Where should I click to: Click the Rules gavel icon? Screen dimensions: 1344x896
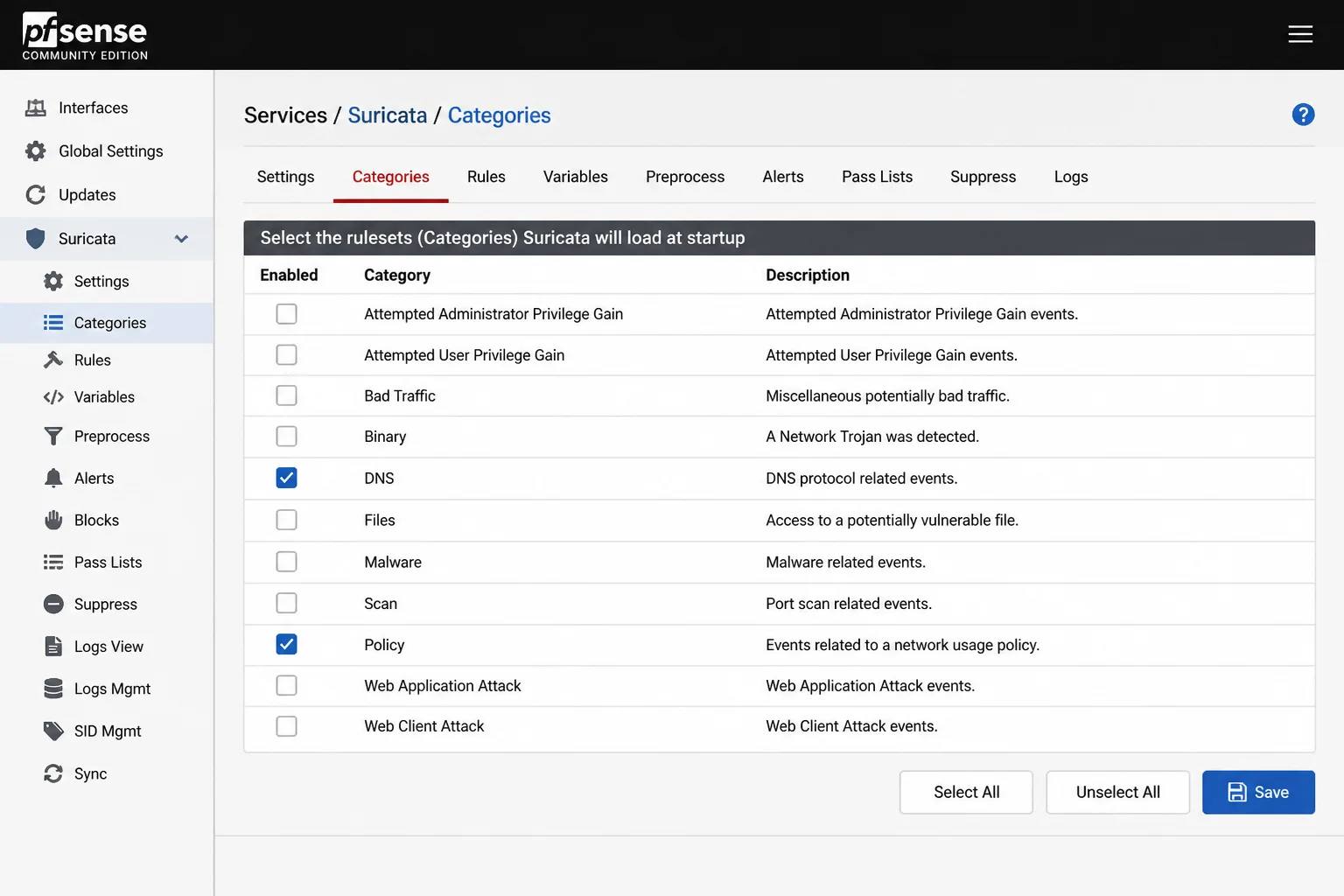tap(53, 360)
